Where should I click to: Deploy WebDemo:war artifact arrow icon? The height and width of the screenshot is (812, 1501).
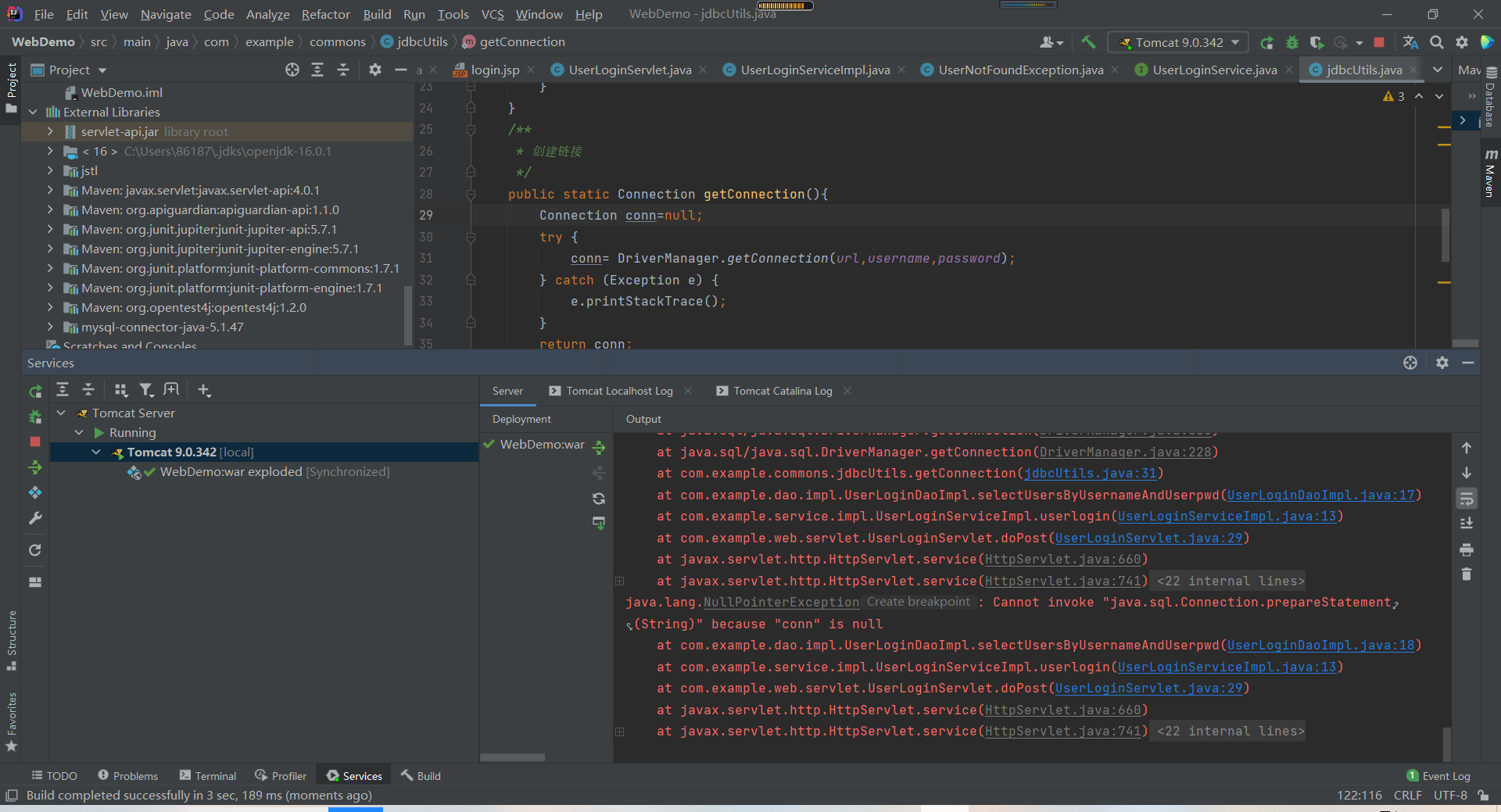pyautogui.click(x=599, y=448)
